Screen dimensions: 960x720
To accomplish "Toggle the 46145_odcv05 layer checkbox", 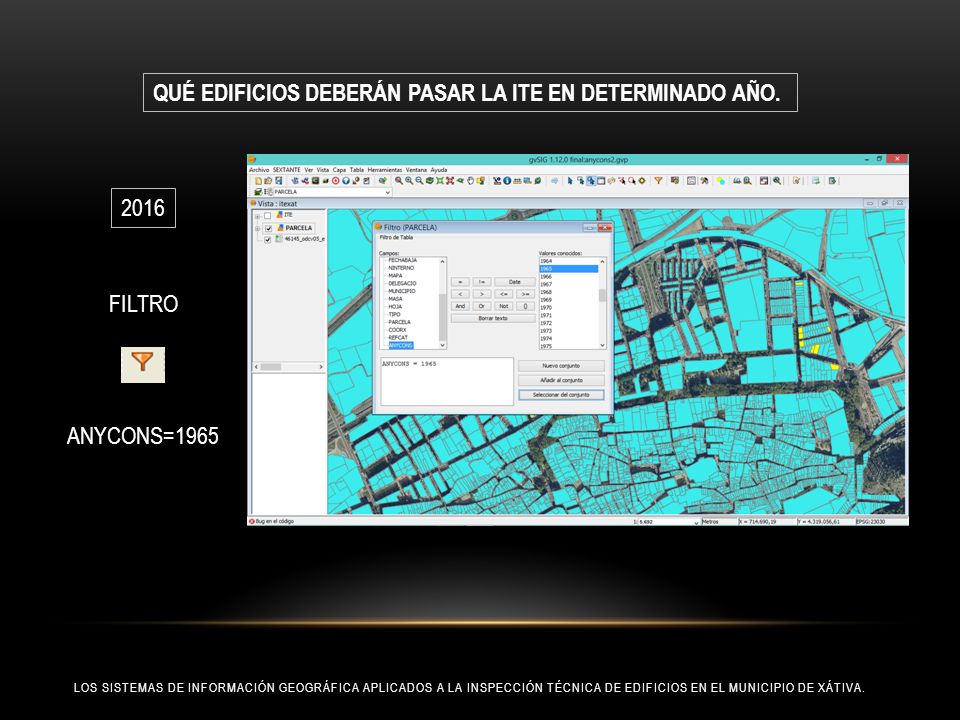I will pyautogui.click(x=268, y=240).
